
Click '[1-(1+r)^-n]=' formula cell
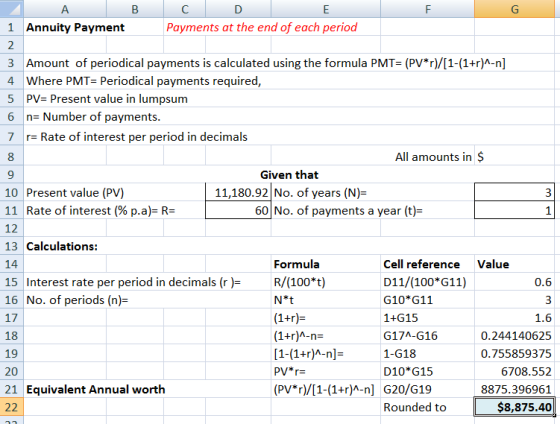click(x=309, y=353)
